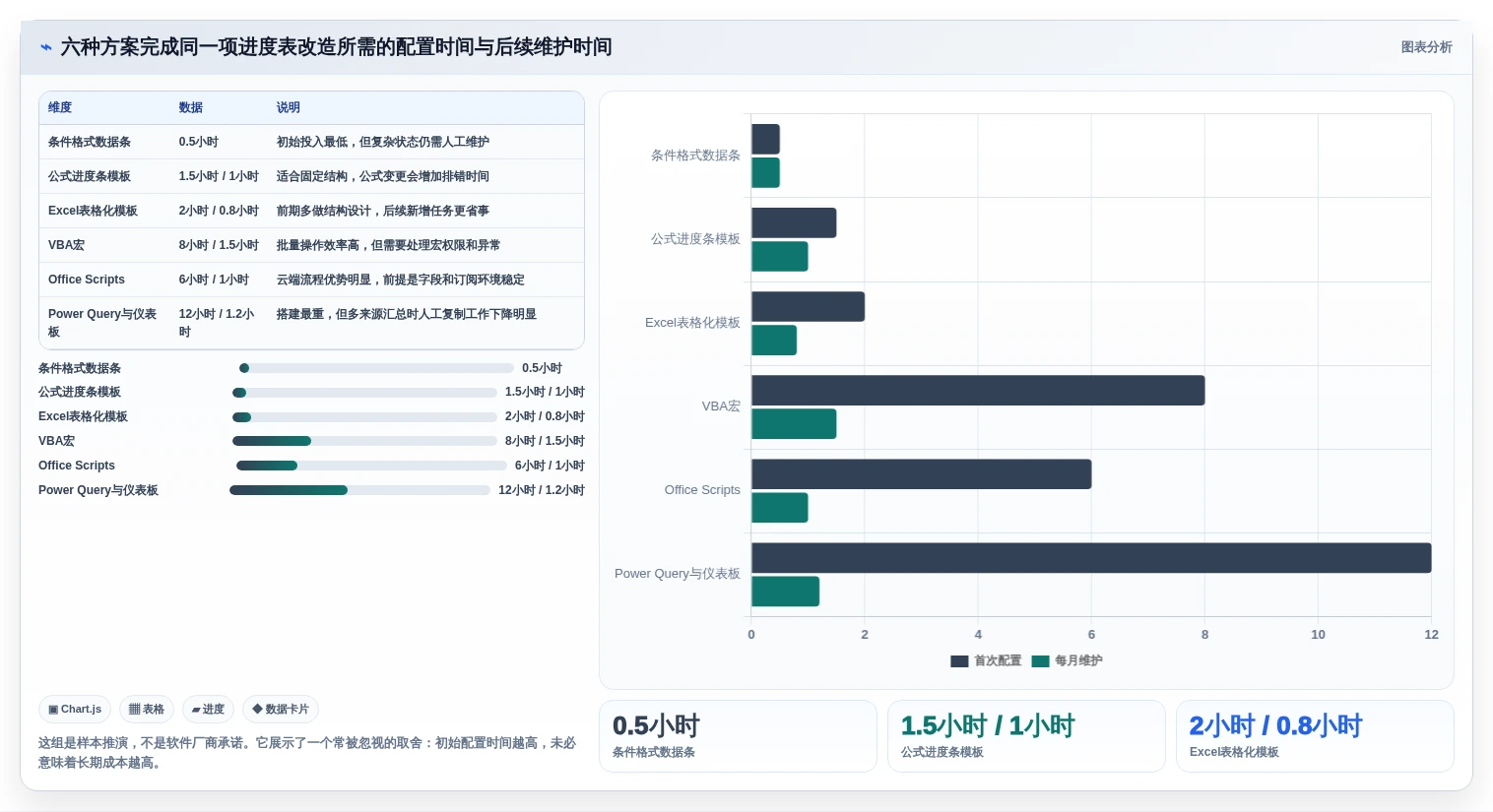1493x812 pixels.
Task: Click the dark 首次配置 bar for 公式进度条模板
Action: click(794, 222)
